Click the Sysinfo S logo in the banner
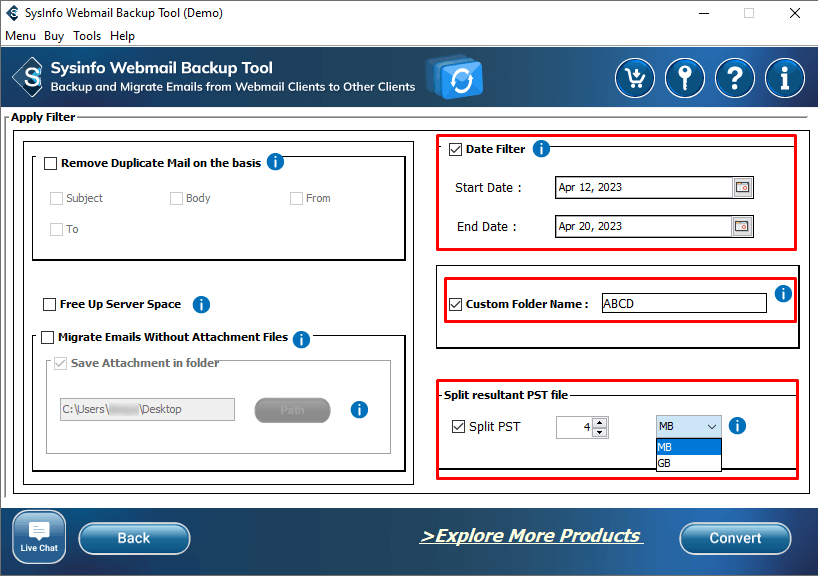The height and width of the screenshot is (576, 818). (x=29, y=77)
